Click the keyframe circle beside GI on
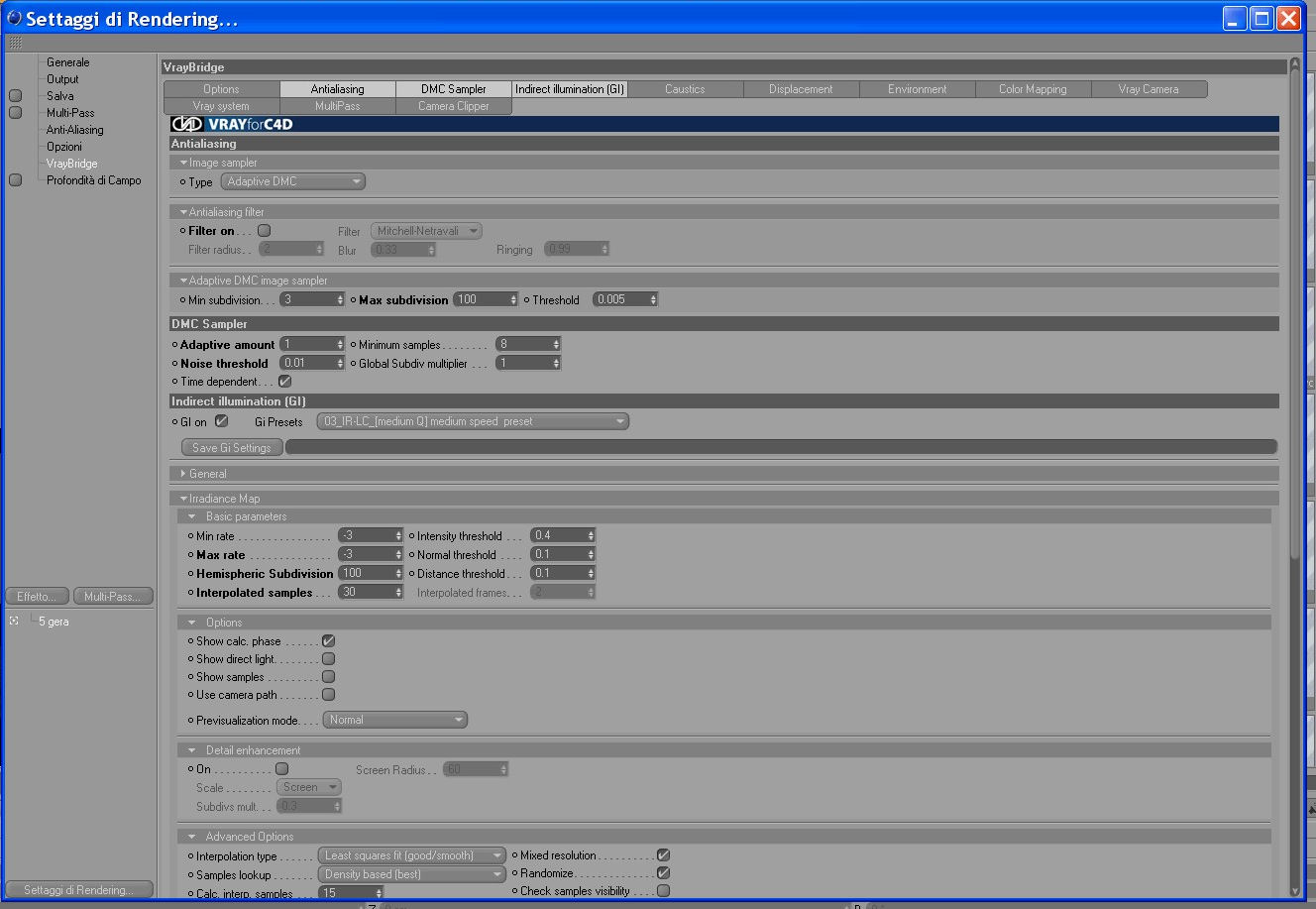The image size is (1316, 909). 175,422
